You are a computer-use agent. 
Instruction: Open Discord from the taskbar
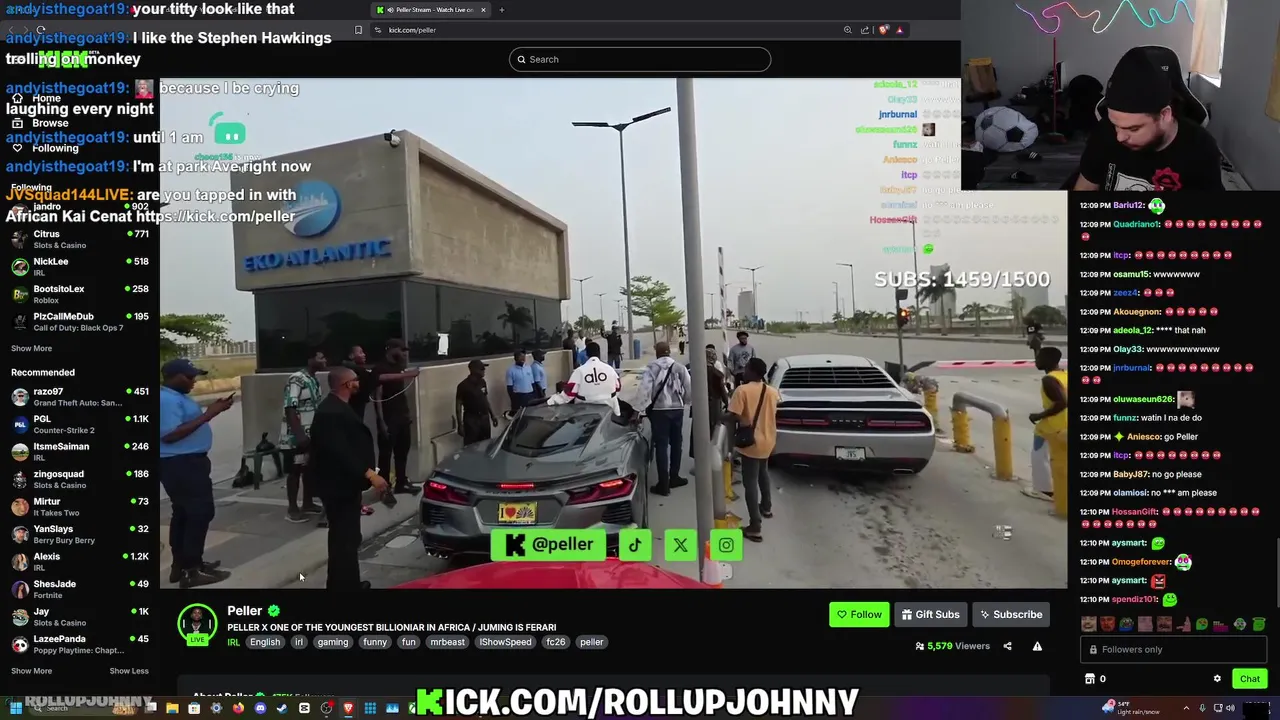260,708
